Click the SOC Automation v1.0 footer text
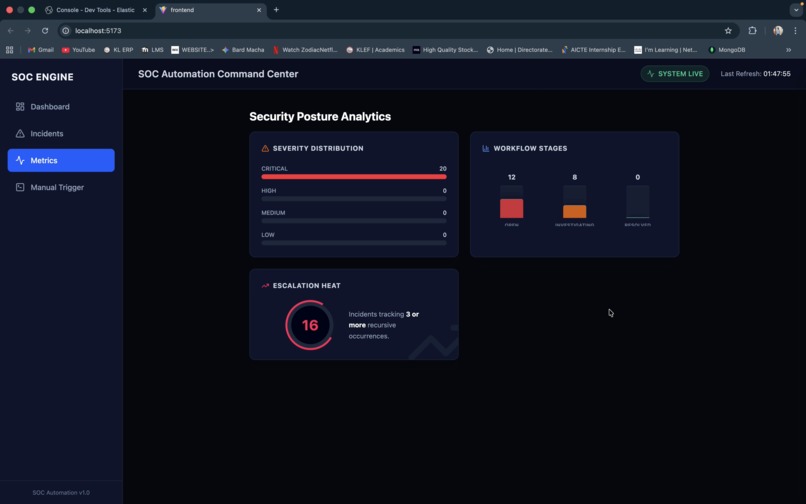The image size is (806, 504). click(61, 493)
